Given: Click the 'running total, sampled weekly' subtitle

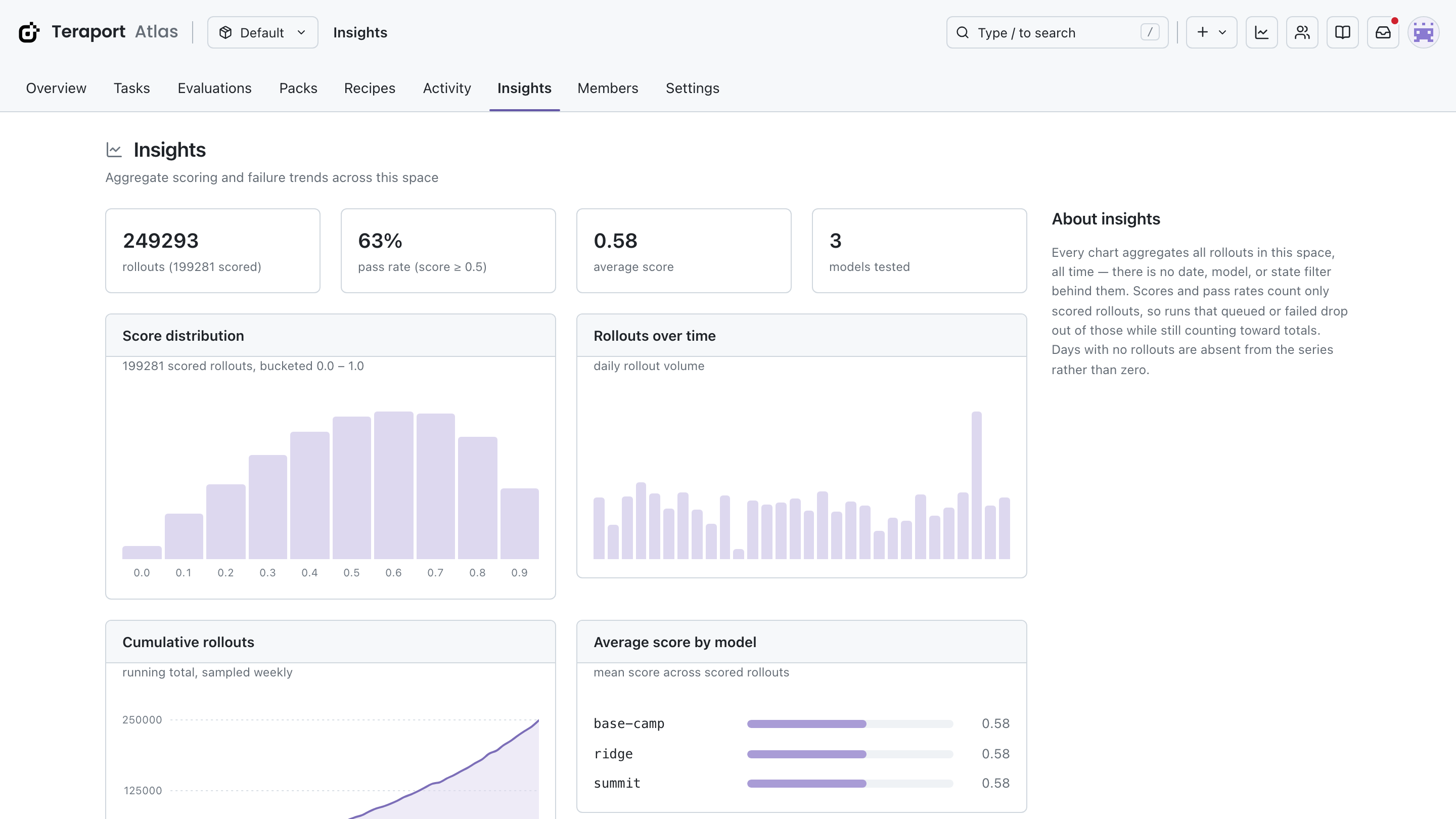Looking at the screenshot, I should tap(207, 672).
